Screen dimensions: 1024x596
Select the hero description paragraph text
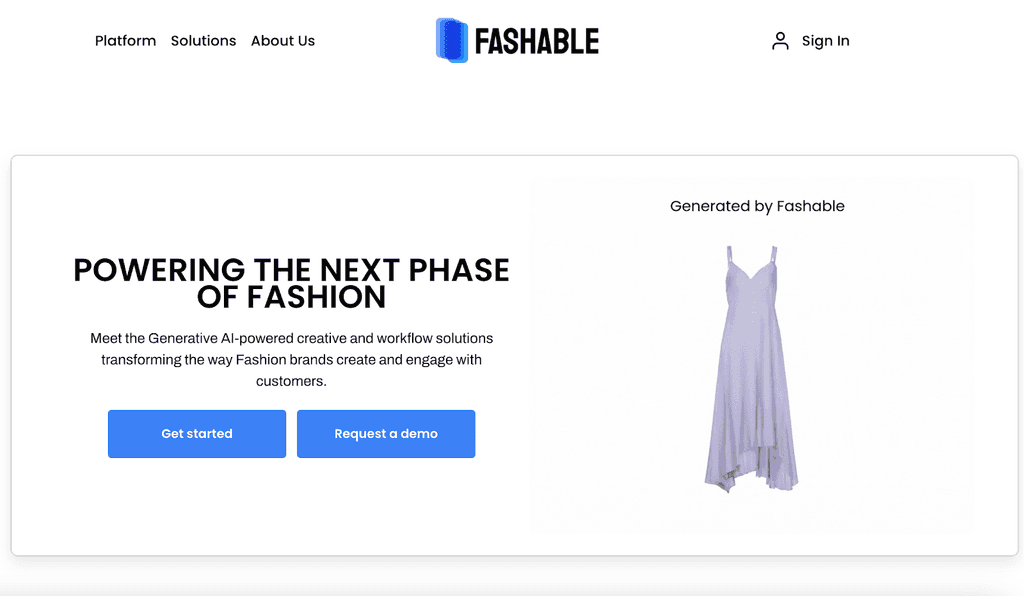(x=292, y=359)
